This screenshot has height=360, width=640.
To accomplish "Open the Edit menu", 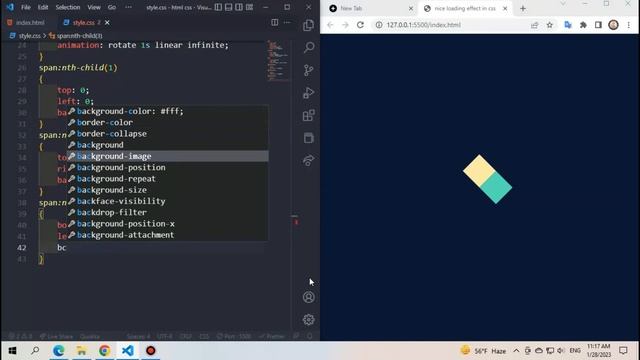I will [43, 7].
